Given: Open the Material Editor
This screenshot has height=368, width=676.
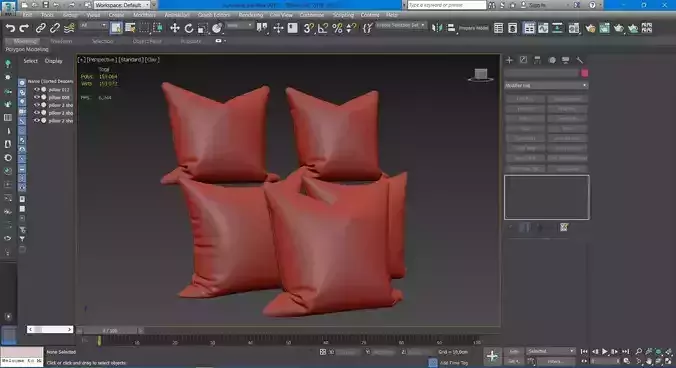Looking at the screenshot, I should pos(574,28).
